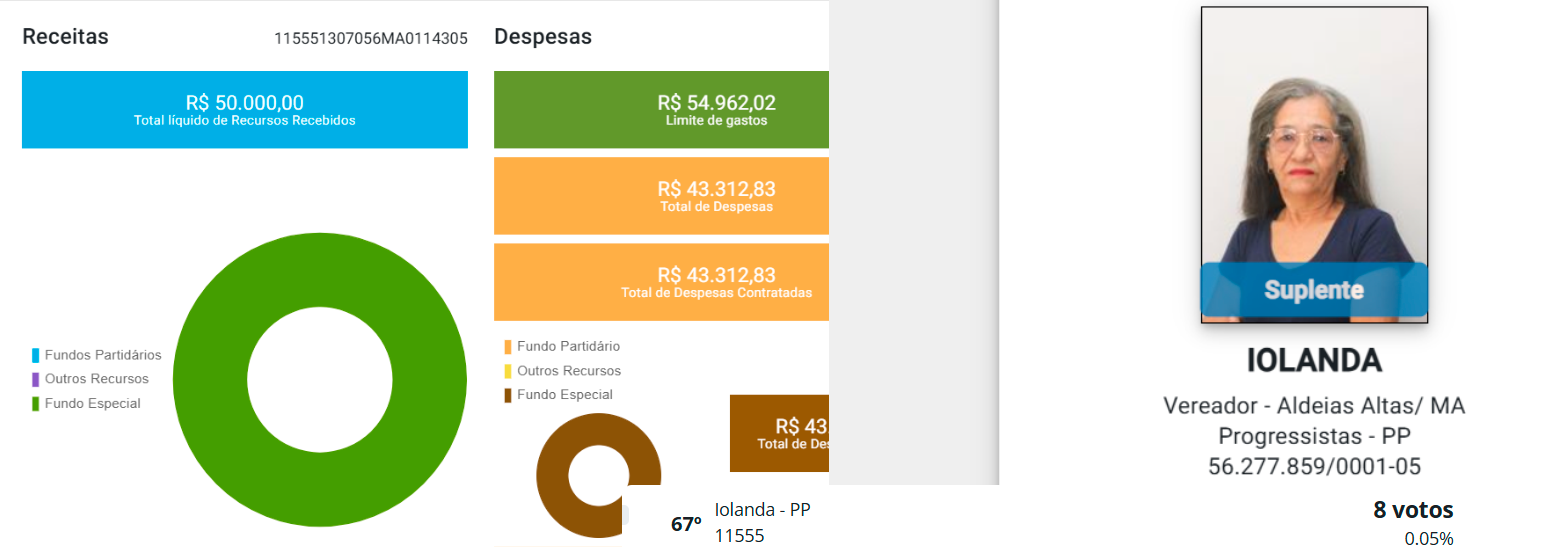Click orange Fundo Partidário legend swatch in Despesas
Screen dimensions: 1541x547
[x=508, y=347]
